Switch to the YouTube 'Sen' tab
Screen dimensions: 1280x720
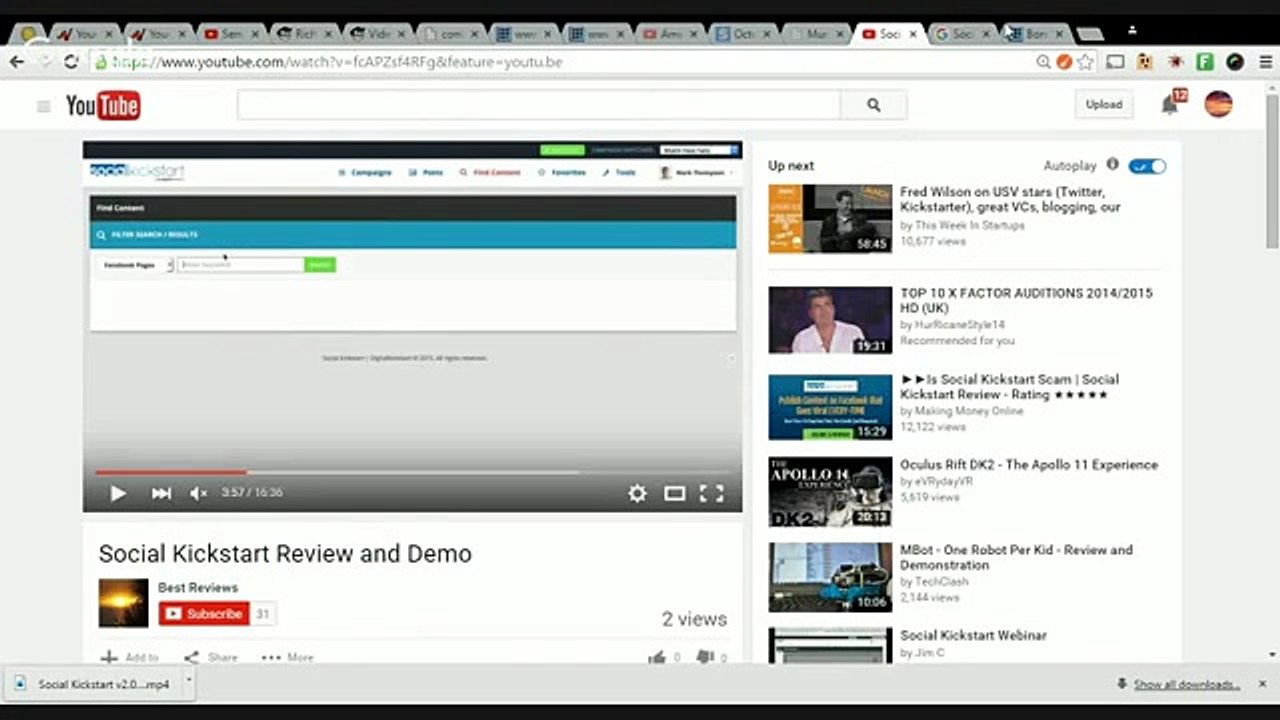coord(229,34)
